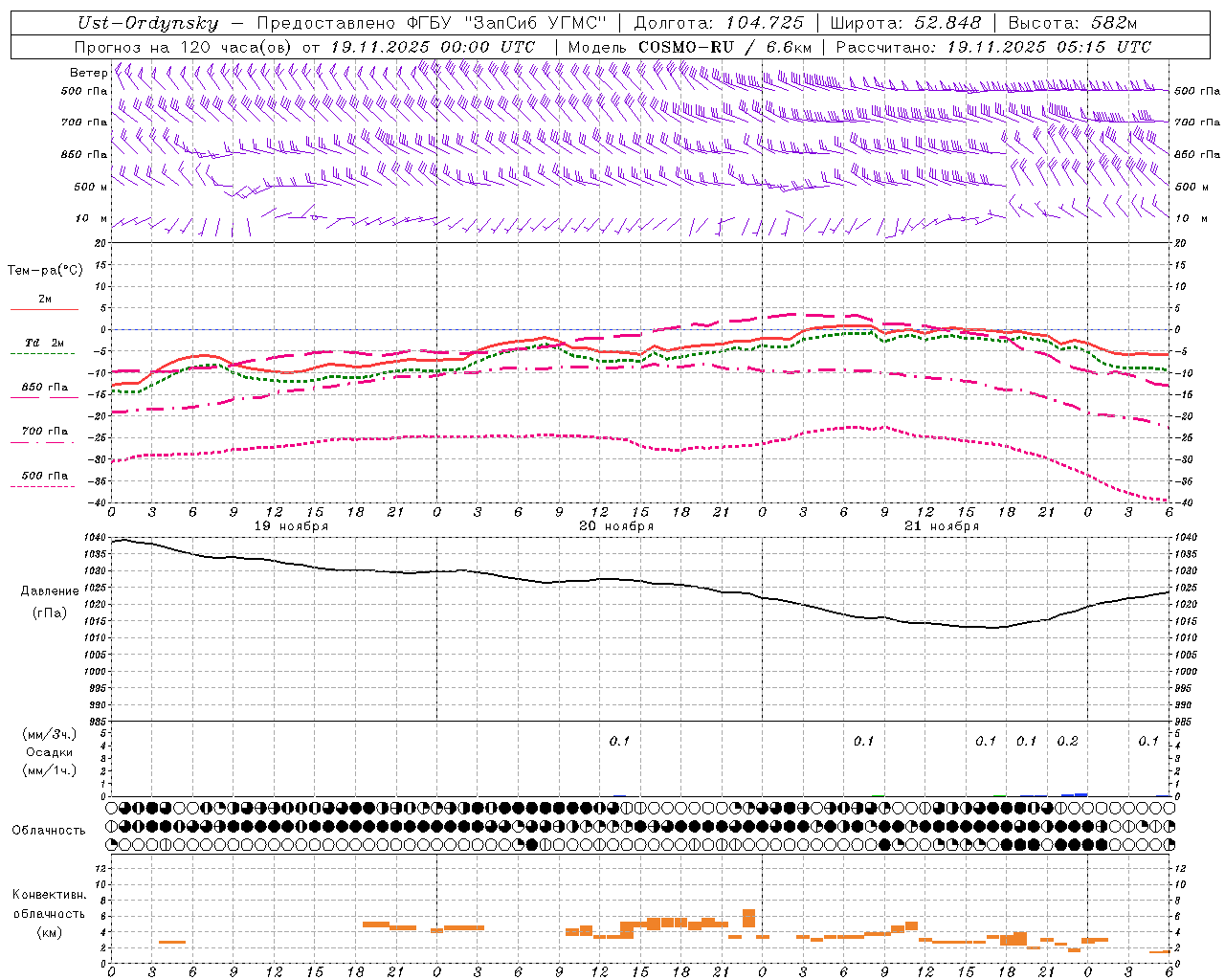Click the (мм/3ч.) precipitation unit label
The image size is (1225, 980).
click(52, 734)
